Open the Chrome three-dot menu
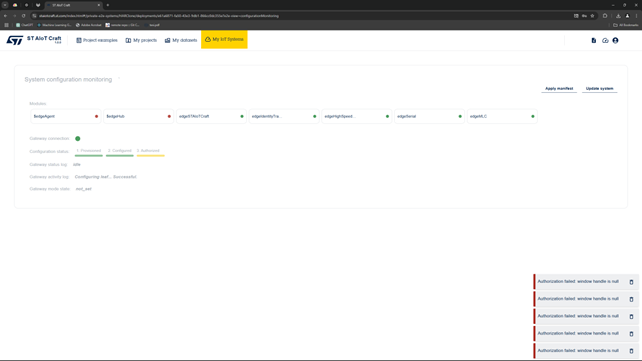 point(636,16)
